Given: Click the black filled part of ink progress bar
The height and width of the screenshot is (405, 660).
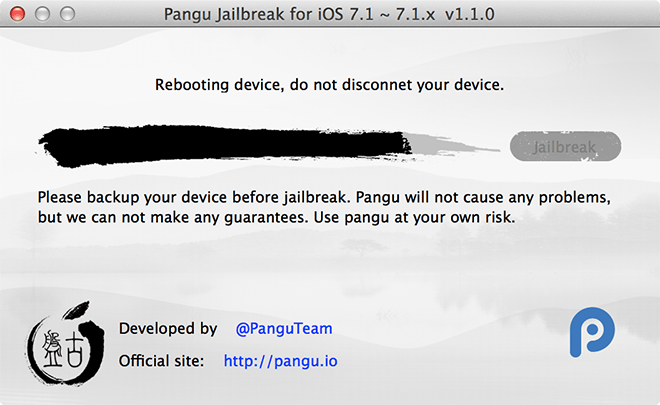Looking at the screenshot, I should [225, 145].
